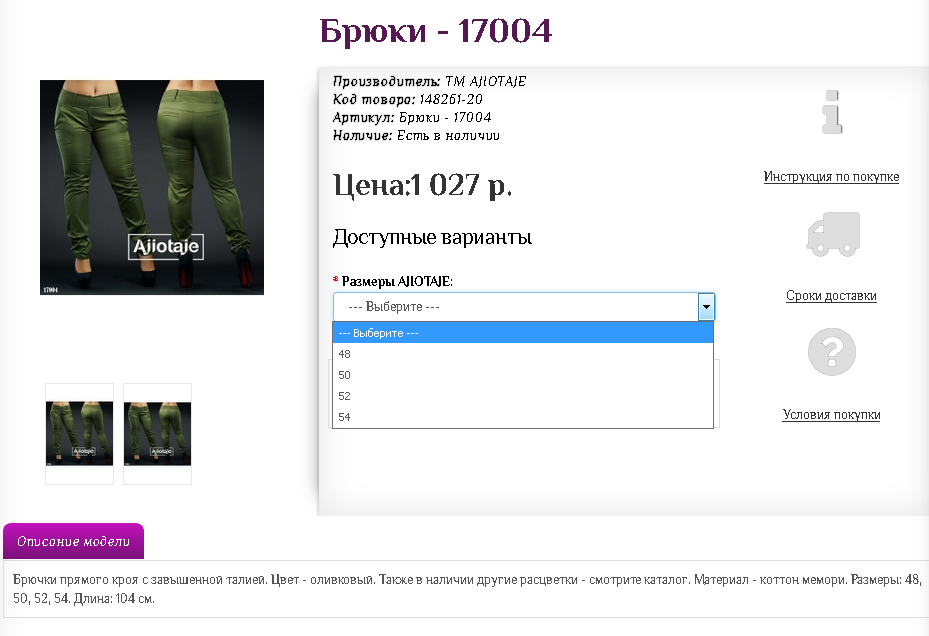
Task: Open the Инструкция по покупке link
Action: [x=831, y=177]
